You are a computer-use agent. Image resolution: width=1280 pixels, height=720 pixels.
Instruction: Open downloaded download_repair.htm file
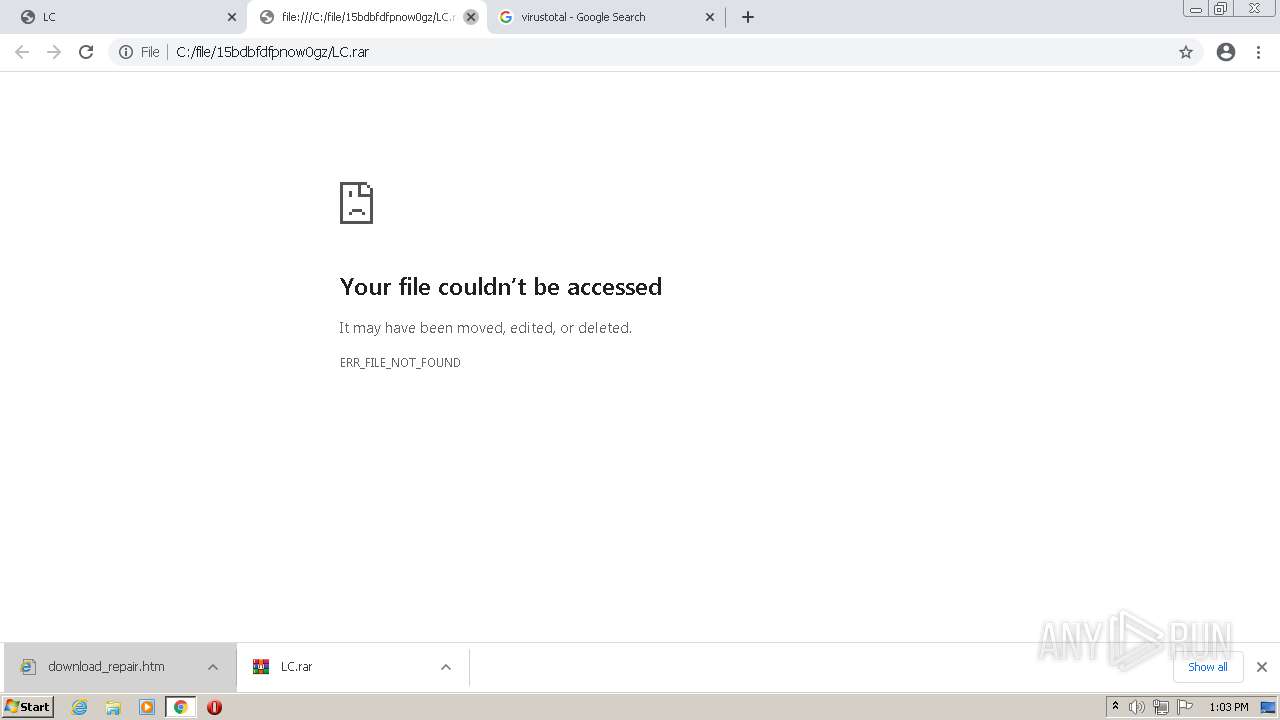pyautogui.click(x=106, y=667)
